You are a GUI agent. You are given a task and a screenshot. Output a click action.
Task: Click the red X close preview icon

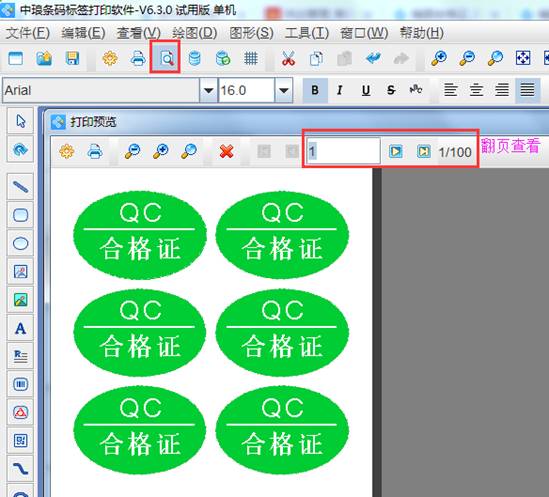(227, 151)
